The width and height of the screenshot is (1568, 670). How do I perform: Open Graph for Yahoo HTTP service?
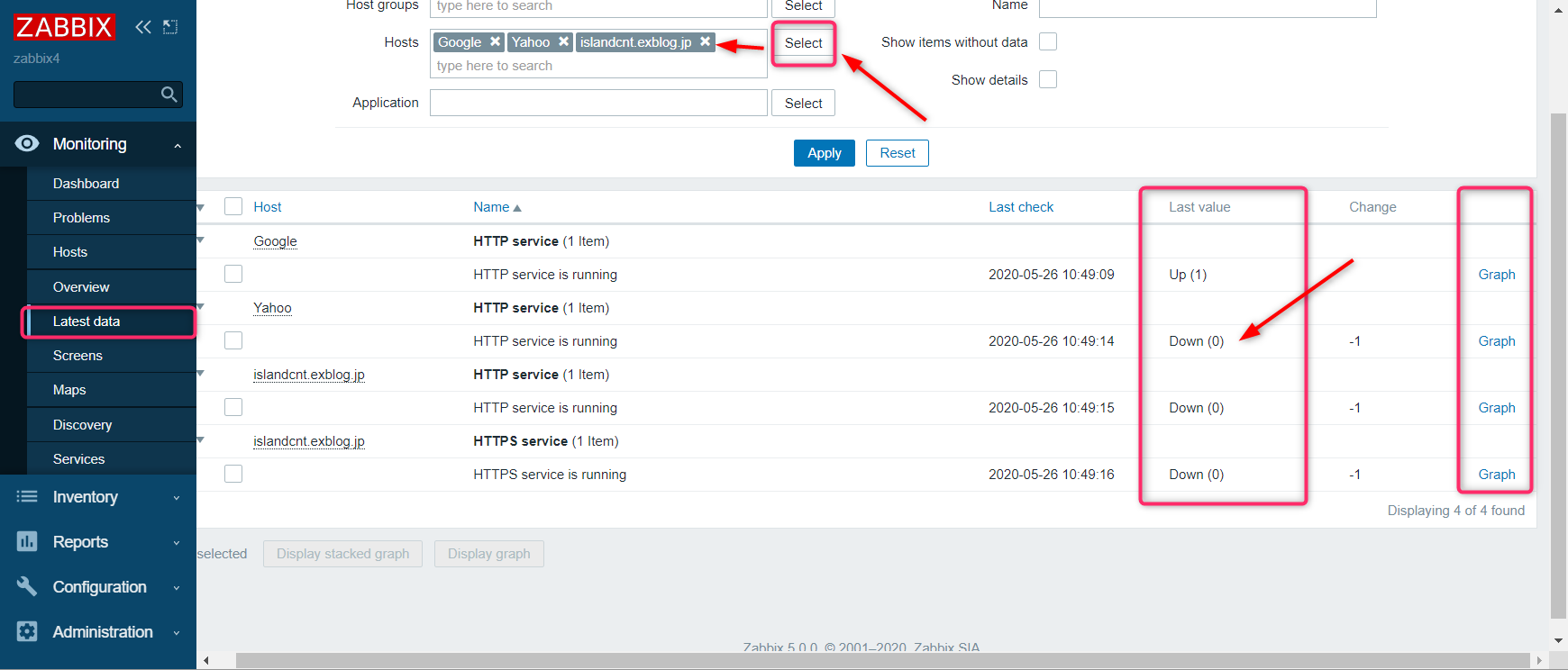coord(1496,340)
